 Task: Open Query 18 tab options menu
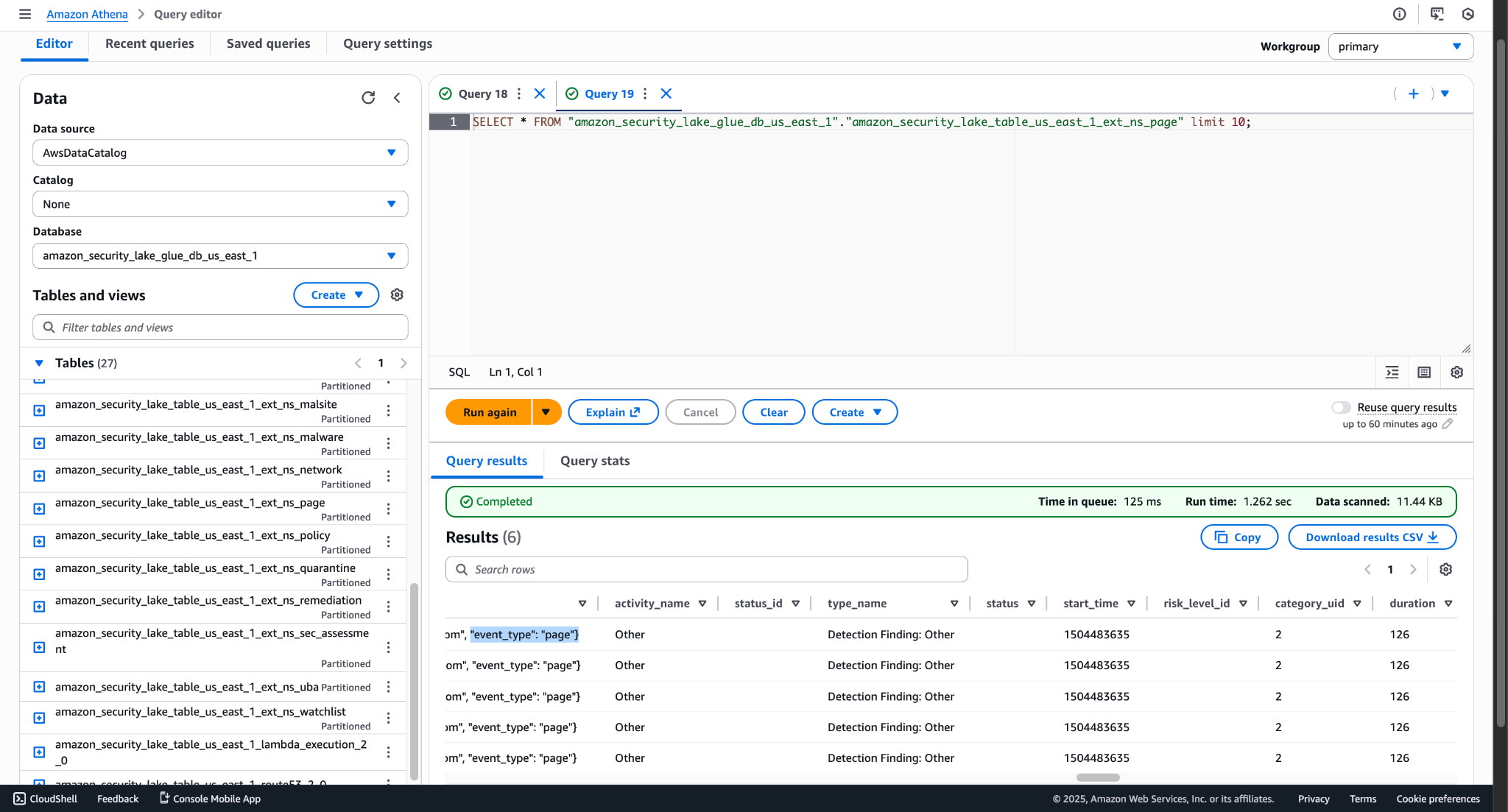pyautogui.click(x=519, y=93)
